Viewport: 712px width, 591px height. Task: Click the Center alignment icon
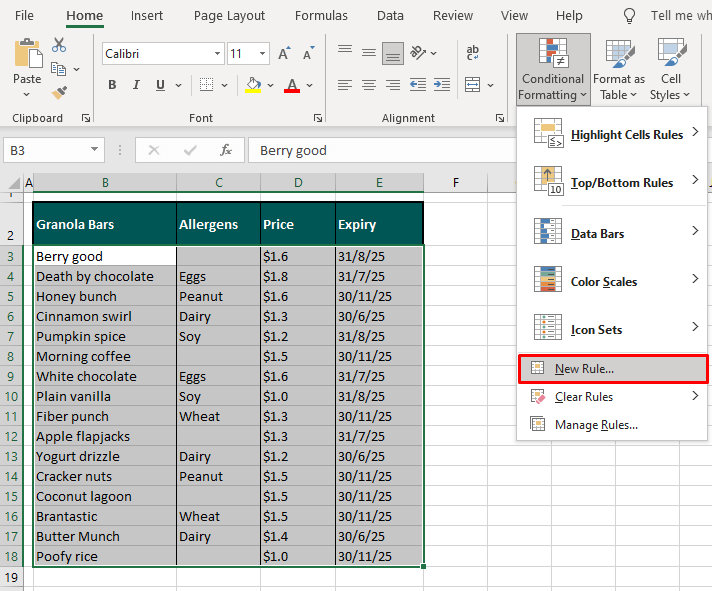(x=369, y=85)
